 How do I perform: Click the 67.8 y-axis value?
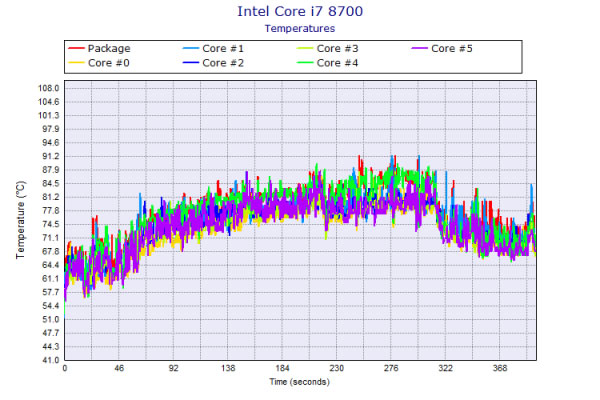51,251
